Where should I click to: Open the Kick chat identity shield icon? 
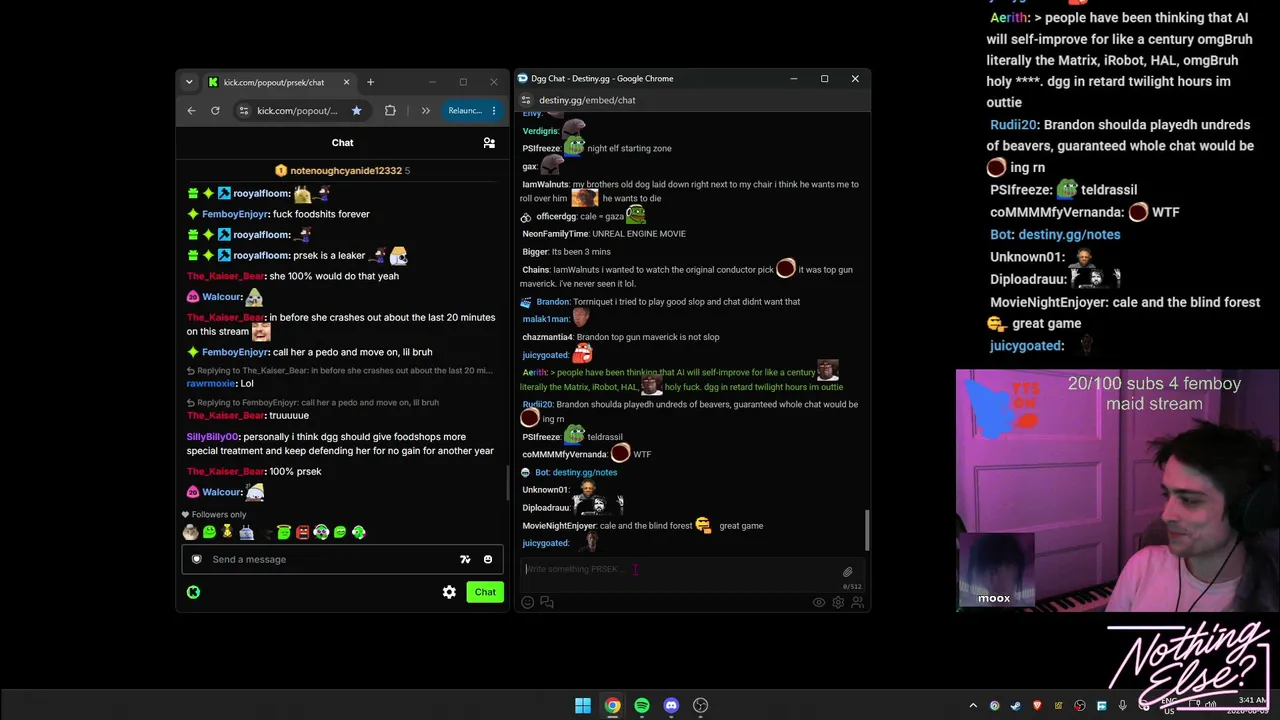197,559
